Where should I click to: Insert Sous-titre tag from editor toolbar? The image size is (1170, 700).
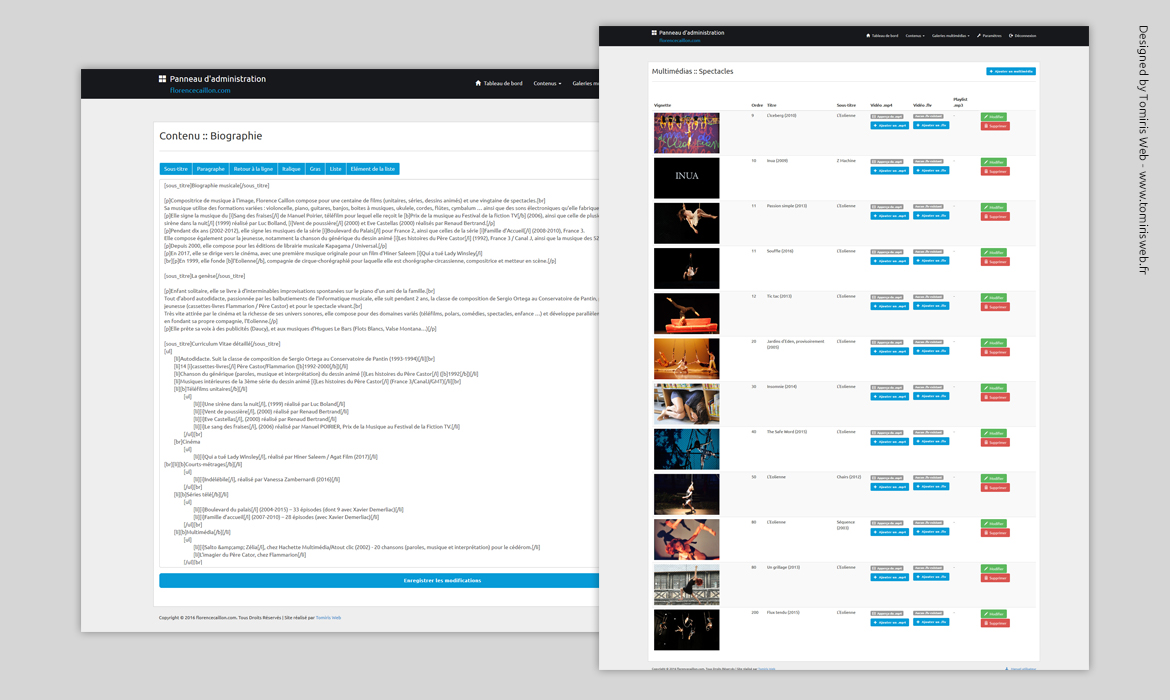pyautogui.click(x=176, y=169)
